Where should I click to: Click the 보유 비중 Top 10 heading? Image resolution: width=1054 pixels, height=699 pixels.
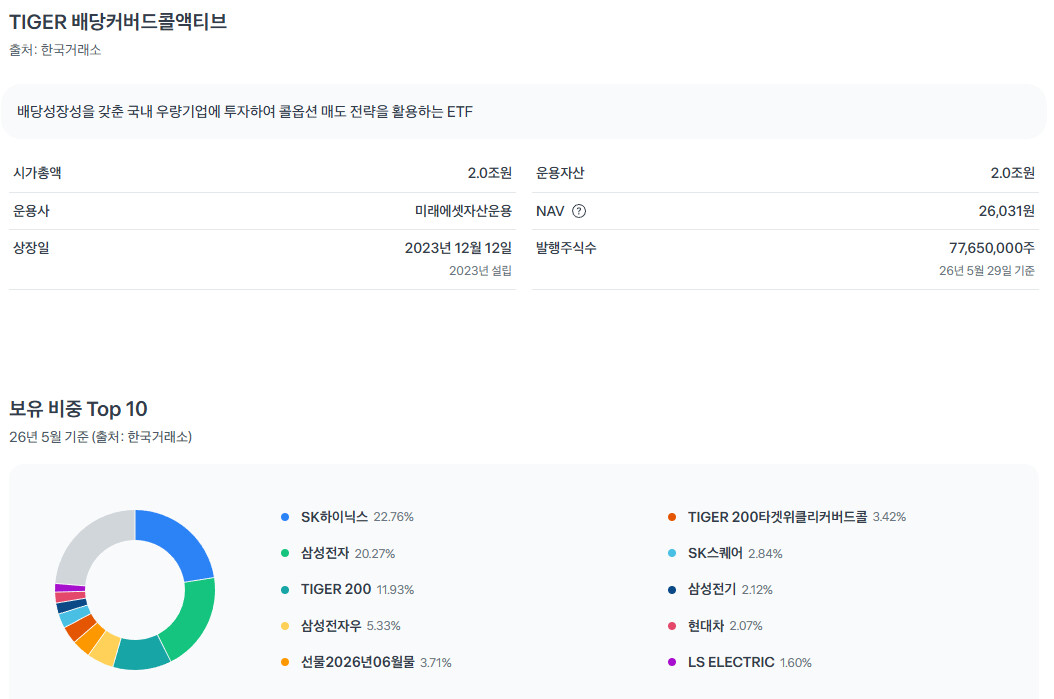pos(78,409)
